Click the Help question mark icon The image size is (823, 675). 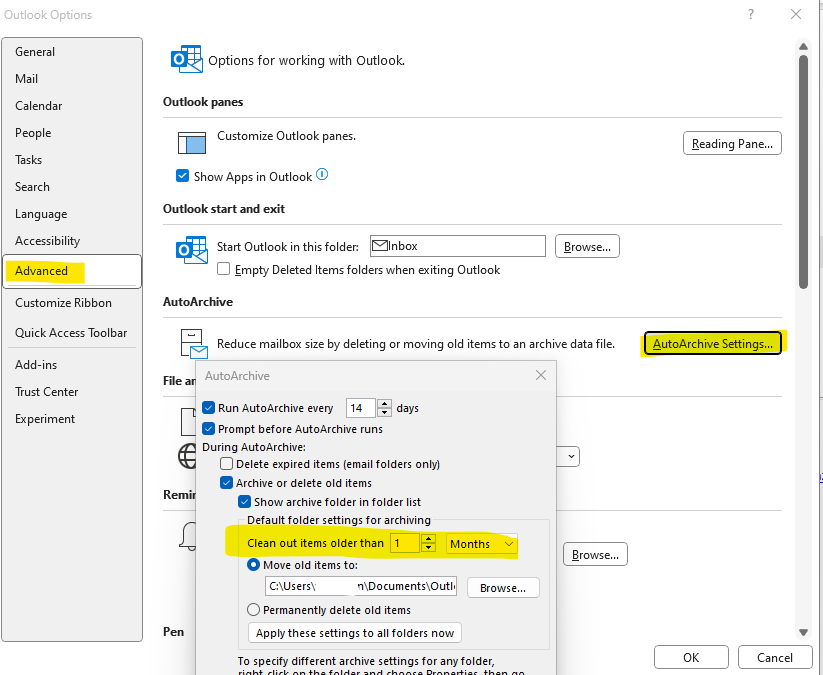click(x=751, y=14)
